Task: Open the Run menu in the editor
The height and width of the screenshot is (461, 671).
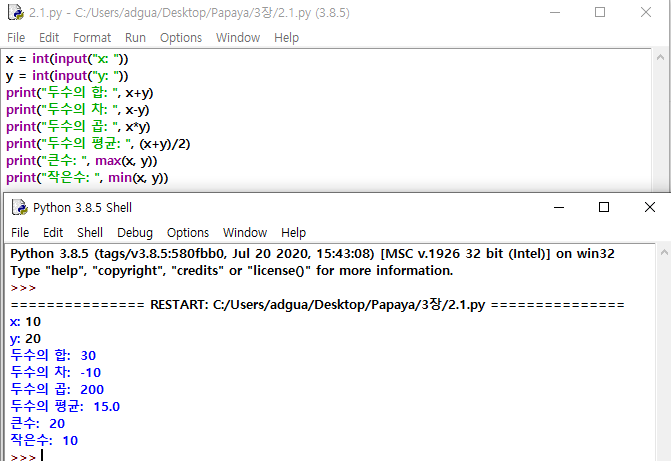Action: tap(135, 38)
